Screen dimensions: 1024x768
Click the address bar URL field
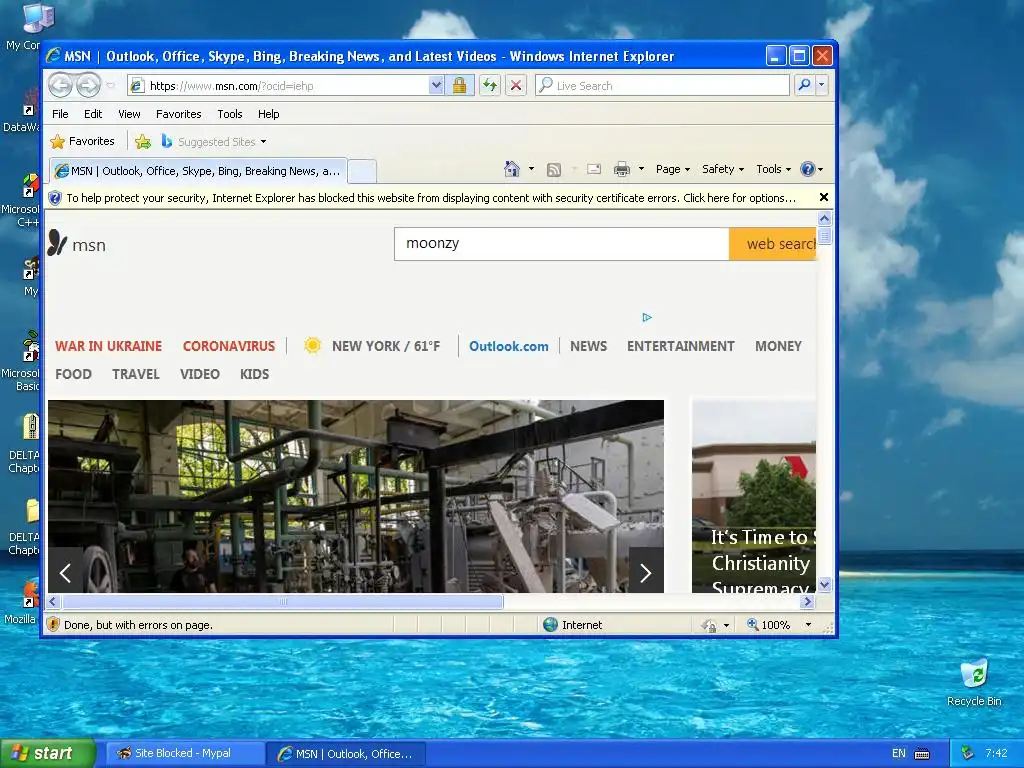pyautogui.click(x=287, y=86)
